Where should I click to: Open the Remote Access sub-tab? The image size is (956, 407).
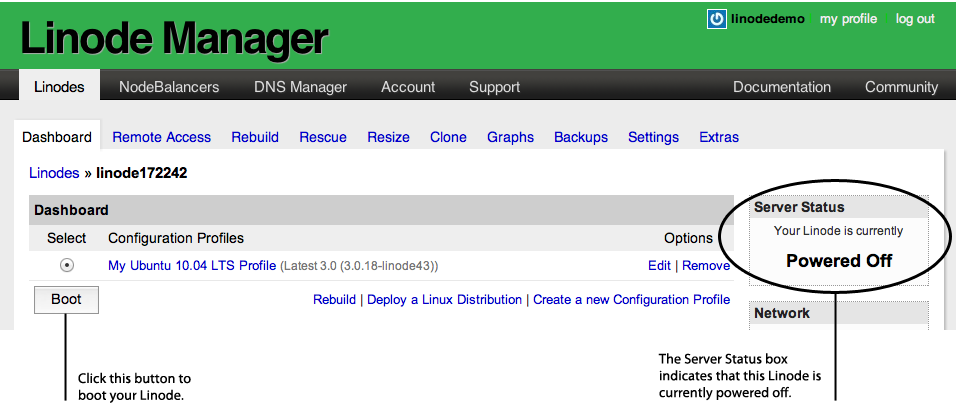click(162, 137)
